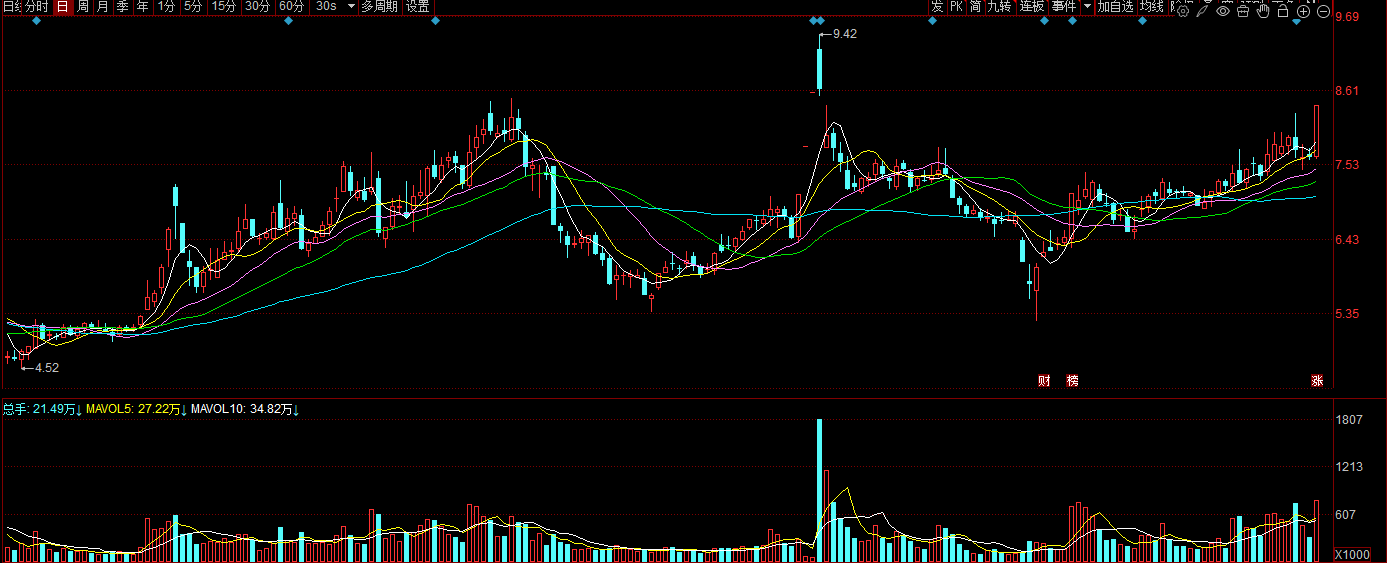
Task: Click the 4.52 low price label
Action: tap(47, 367)
